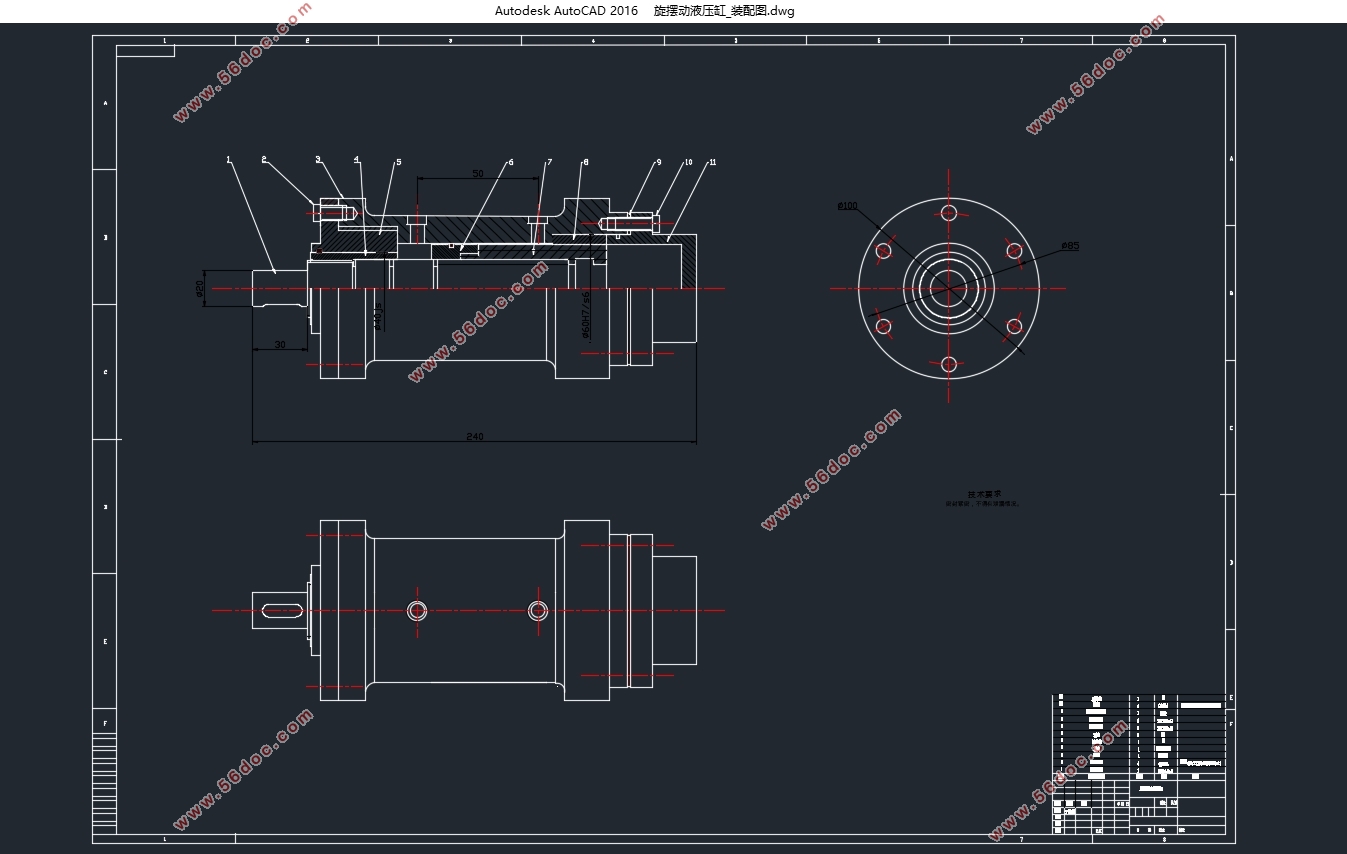
Task: Click part balloon number 7
Action: [549, 162]
